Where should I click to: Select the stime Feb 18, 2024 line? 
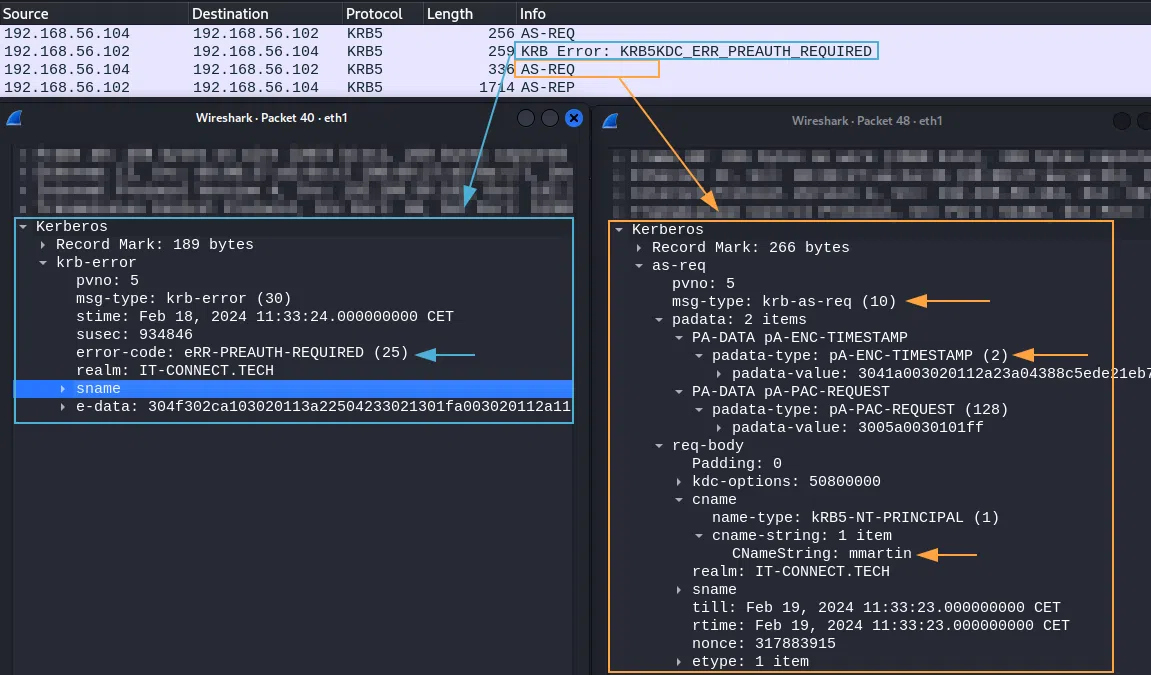(x=264, y=316)
